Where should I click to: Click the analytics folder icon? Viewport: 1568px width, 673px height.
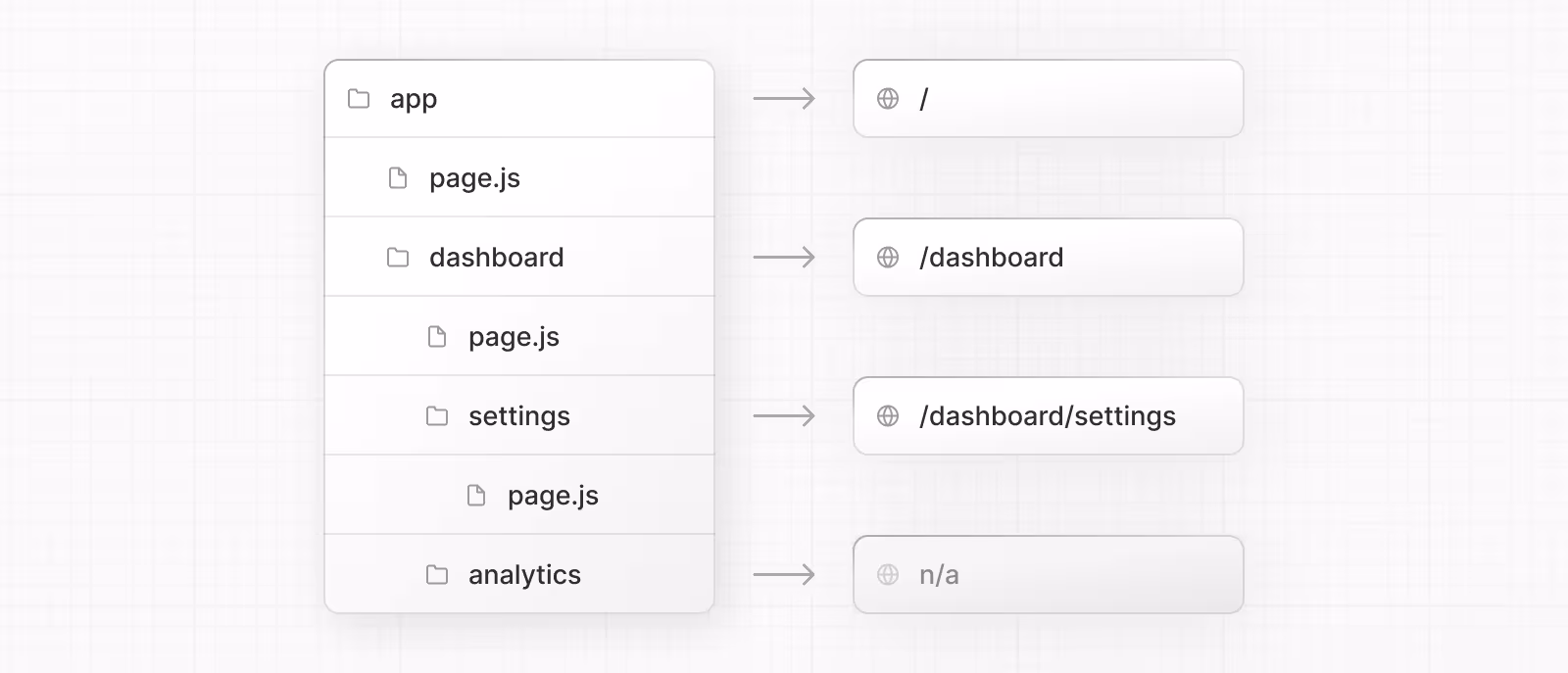(x=437, y=575)
